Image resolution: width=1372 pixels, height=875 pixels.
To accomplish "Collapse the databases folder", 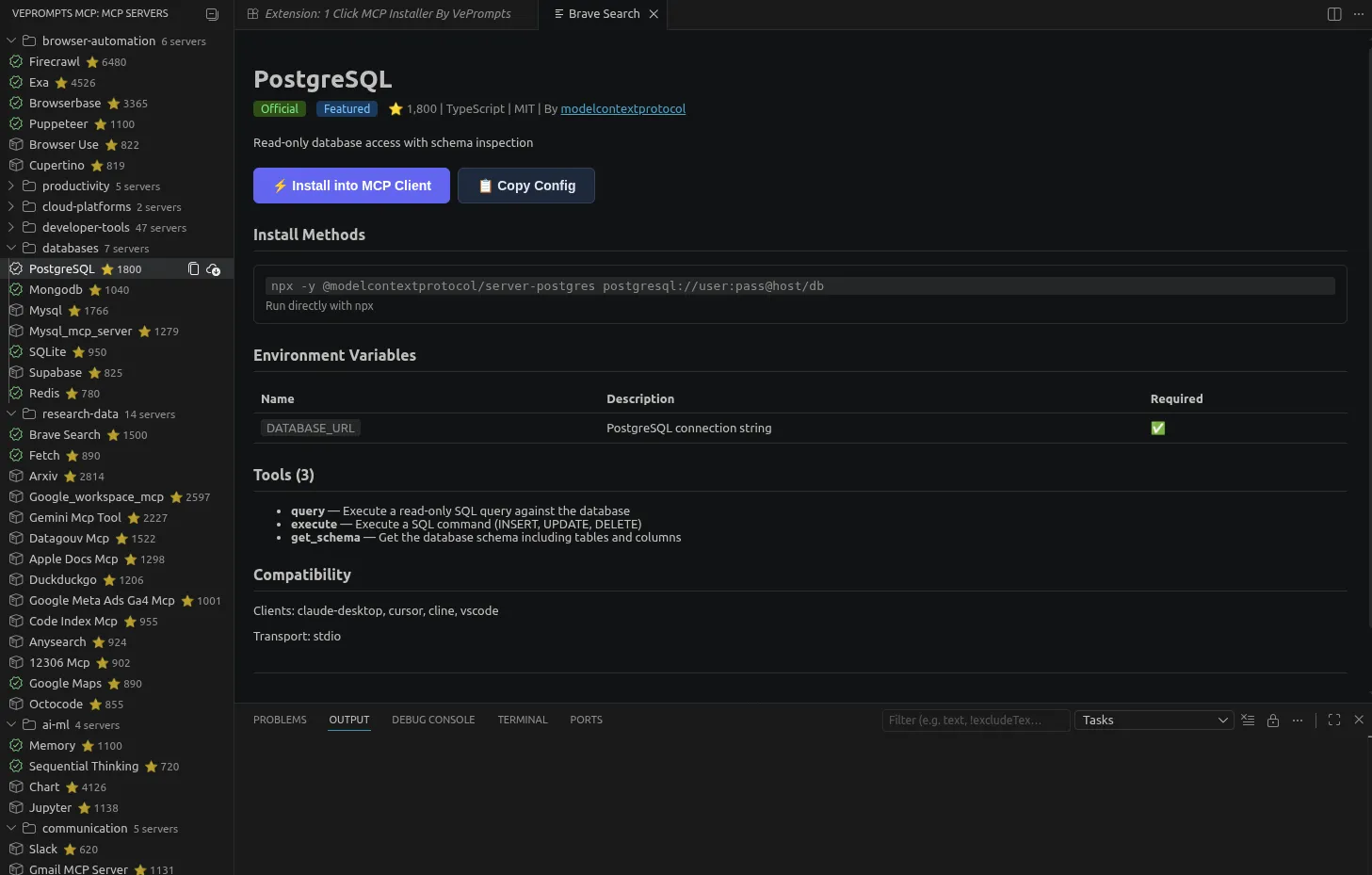I will click(x=11, y=249).
